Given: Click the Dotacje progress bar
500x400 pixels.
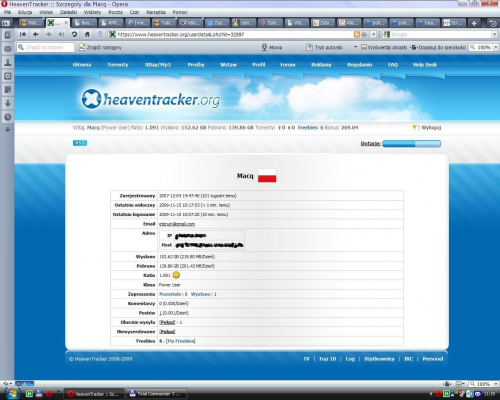Looking at the screenshot, I should pyautogui.click(x=411, y=144).
